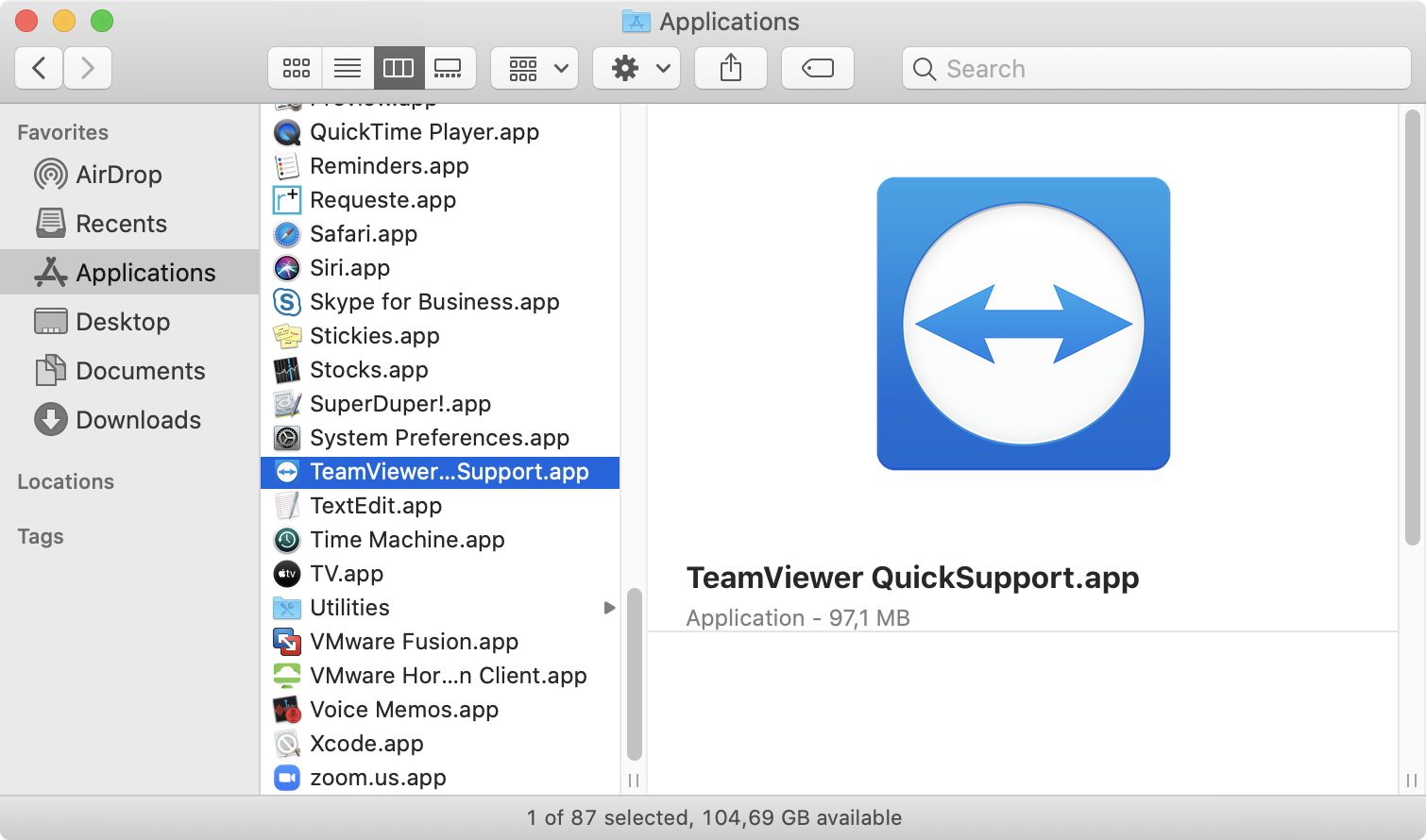Click the file list vertical scrollbar
Screen dimensions: 1426x840
click(635, 674)
